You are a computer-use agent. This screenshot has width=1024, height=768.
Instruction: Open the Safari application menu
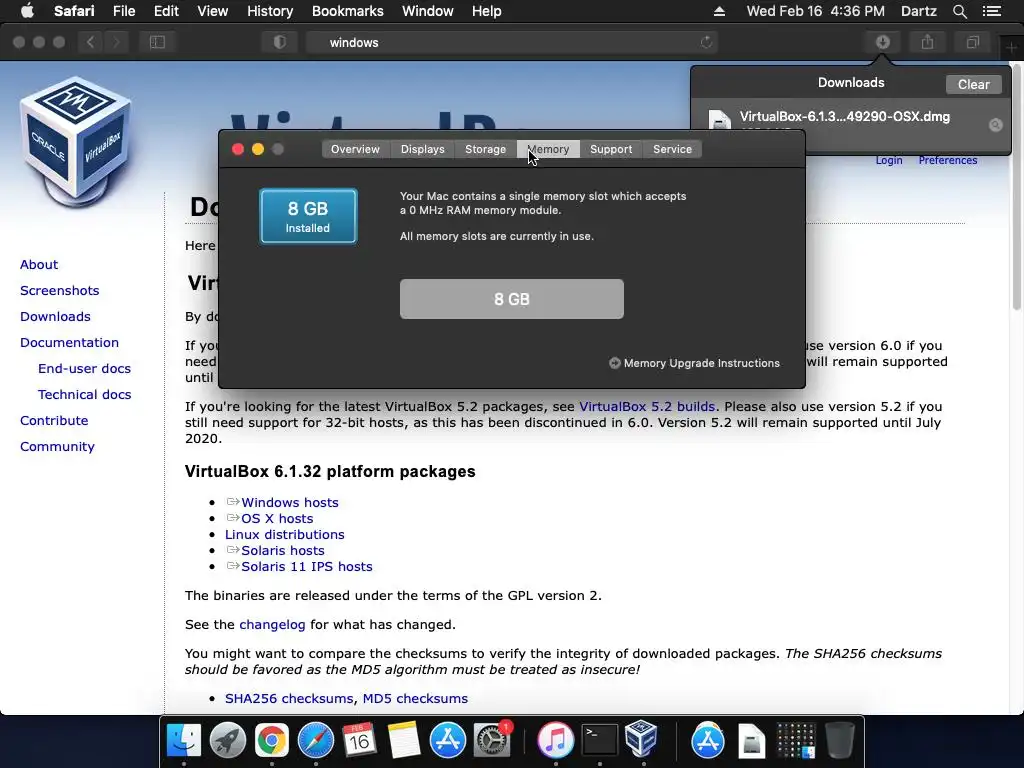(74, 11)
